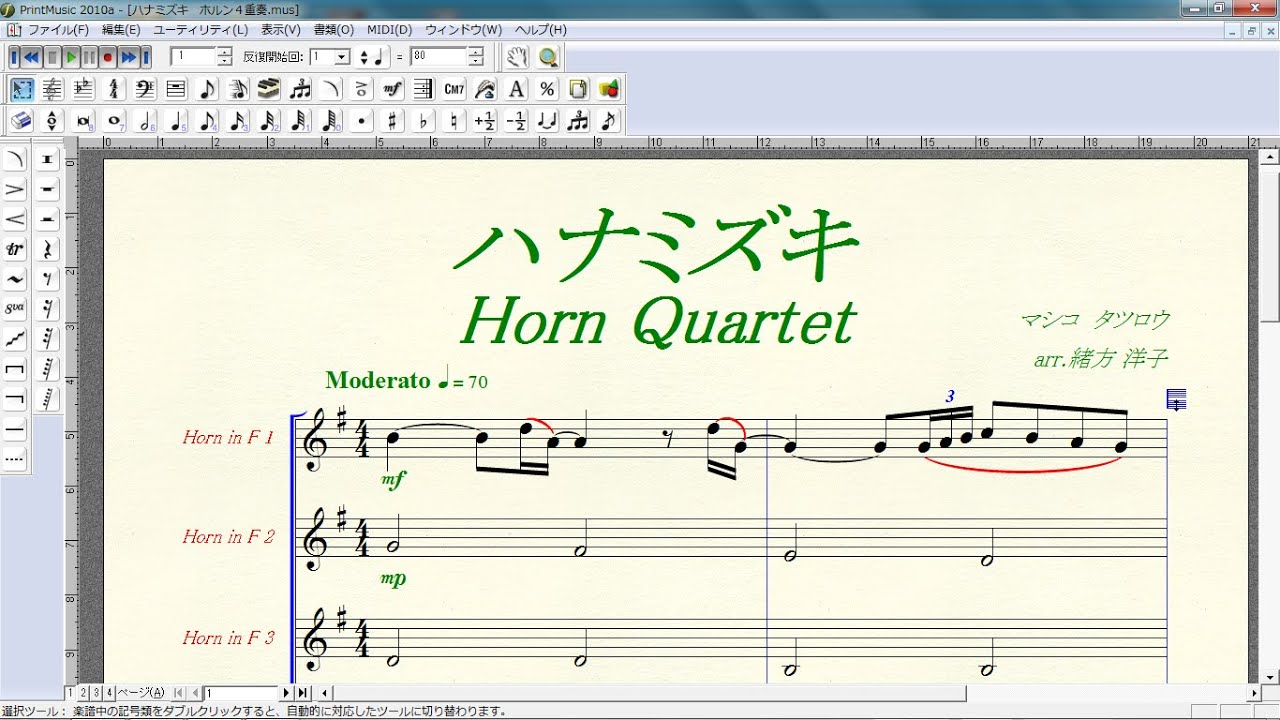Start playback with the green play button

click(70, 57)
